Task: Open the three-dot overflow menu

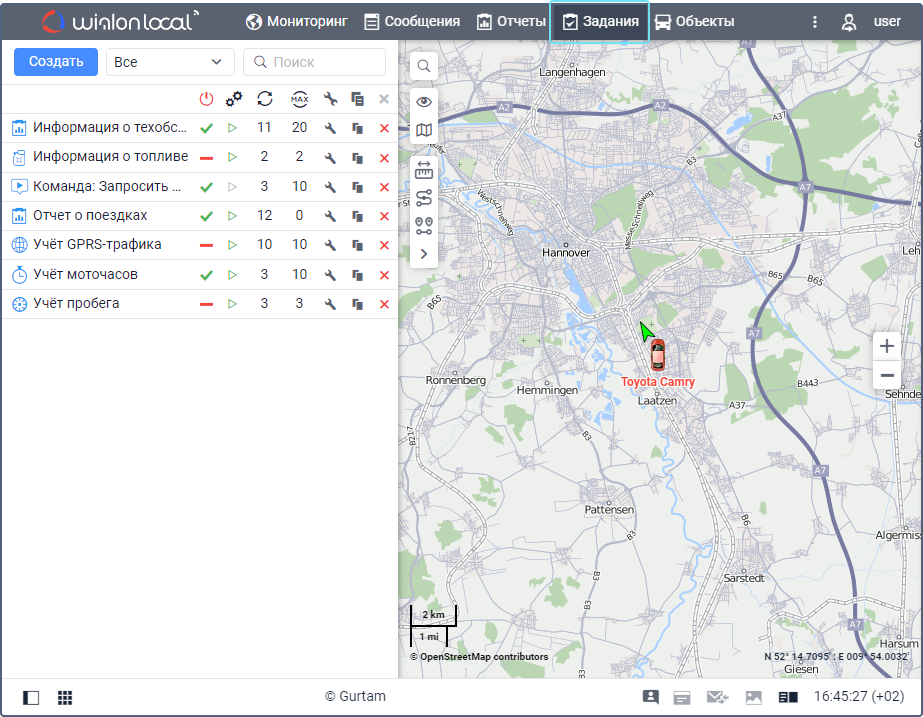Action: click(815, 21)
